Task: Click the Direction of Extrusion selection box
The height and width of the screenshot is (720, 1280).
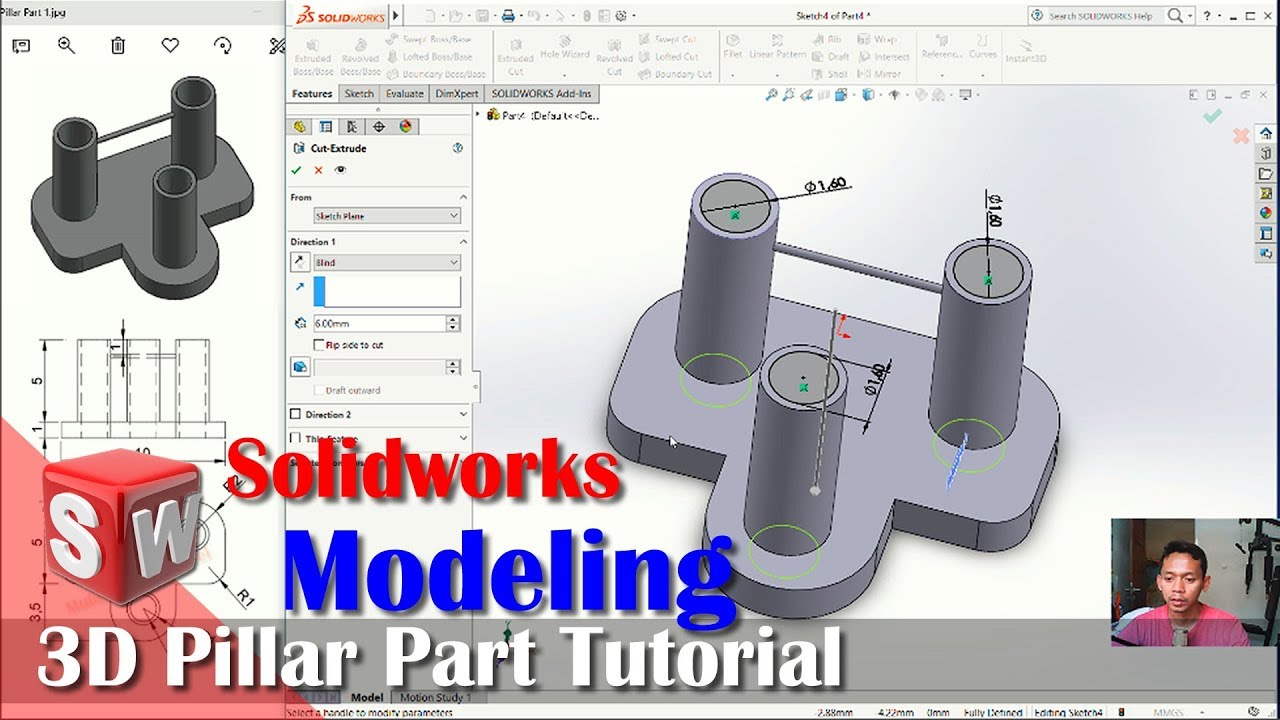Action: (387, 291)
